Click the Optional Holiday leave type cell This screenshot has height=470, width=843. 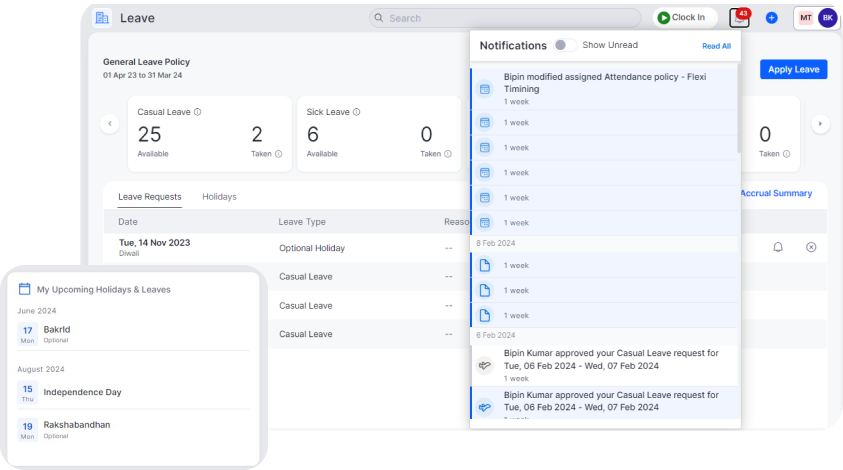tap(312, 248)
